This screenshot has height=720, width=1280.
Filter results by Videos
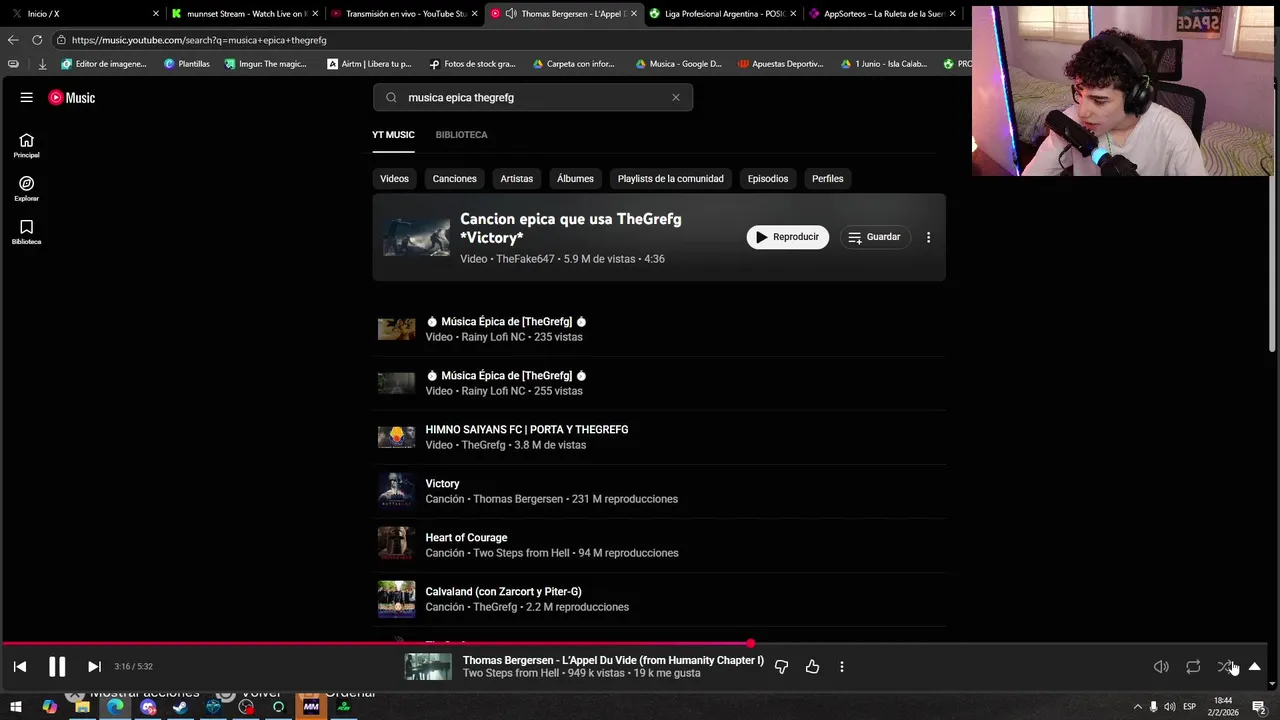pyautogui.click(x=394, y=178)
